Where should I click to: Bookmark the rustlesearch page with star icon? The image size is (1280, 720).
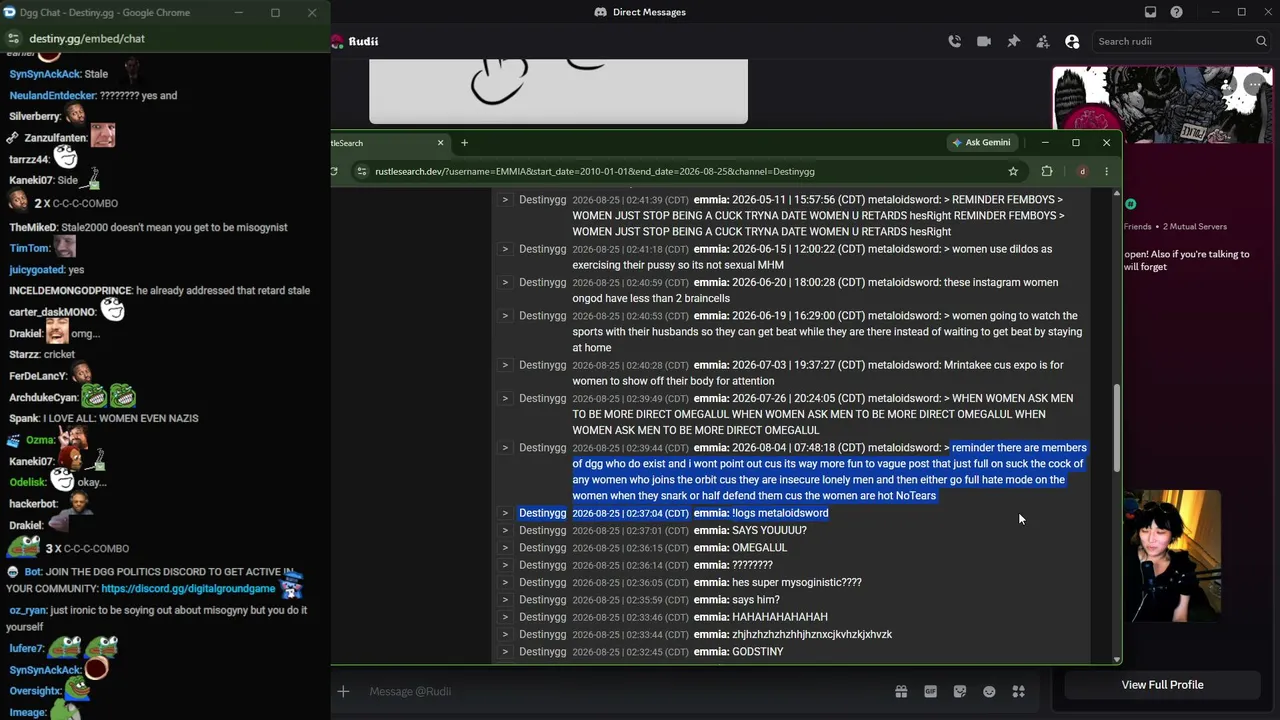(x=1013, y=171)
